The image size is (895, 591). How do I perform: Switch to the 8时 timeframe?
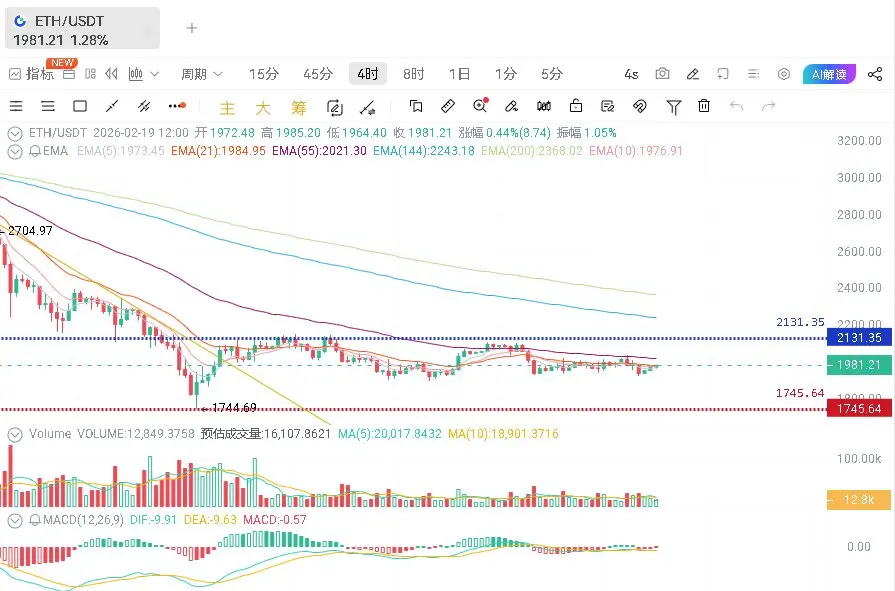[414, 74]
